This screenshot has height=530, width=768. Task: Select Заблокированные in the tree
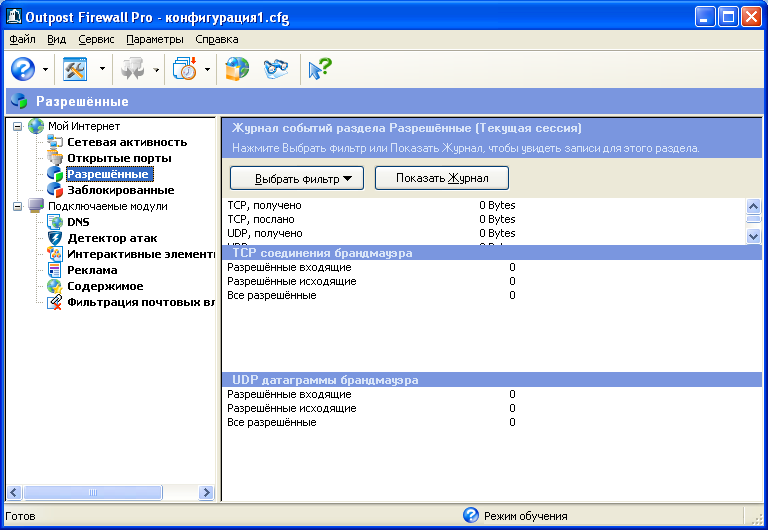coord(121,190)
